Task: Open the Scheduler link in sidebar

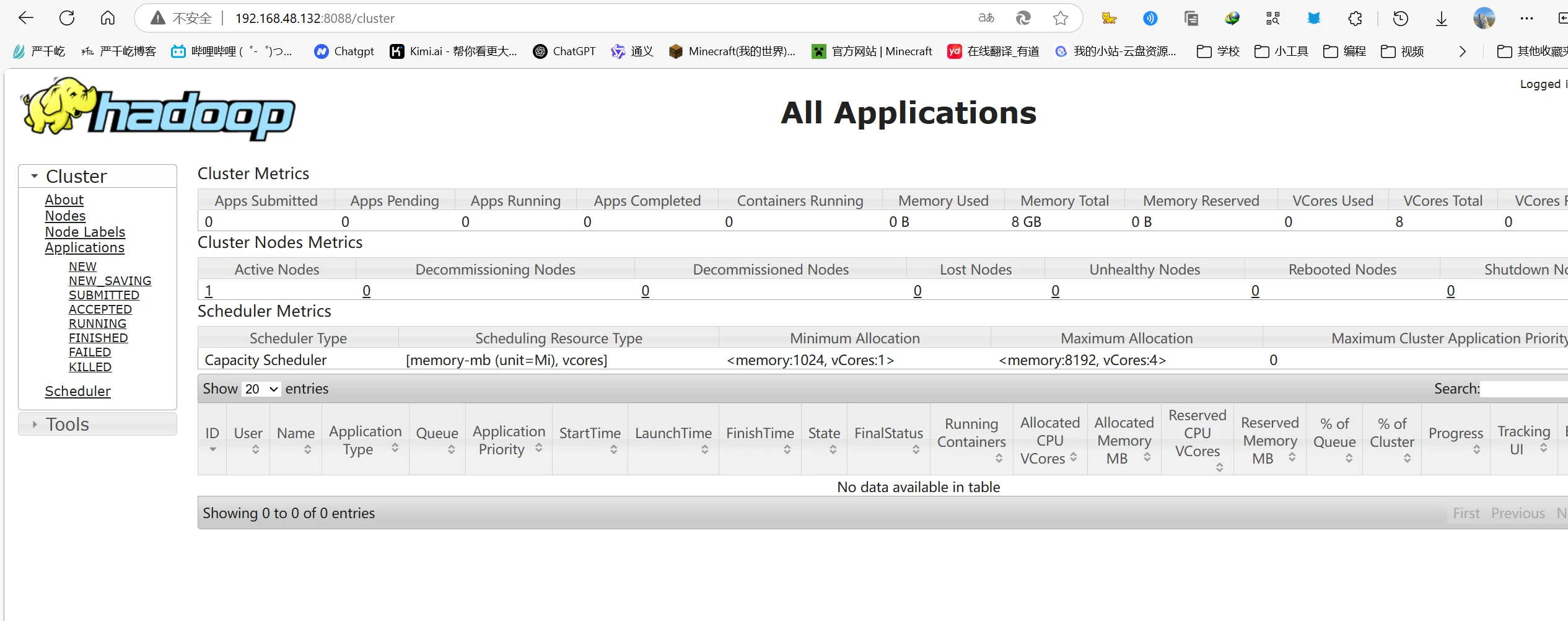Action: (77, 392)
